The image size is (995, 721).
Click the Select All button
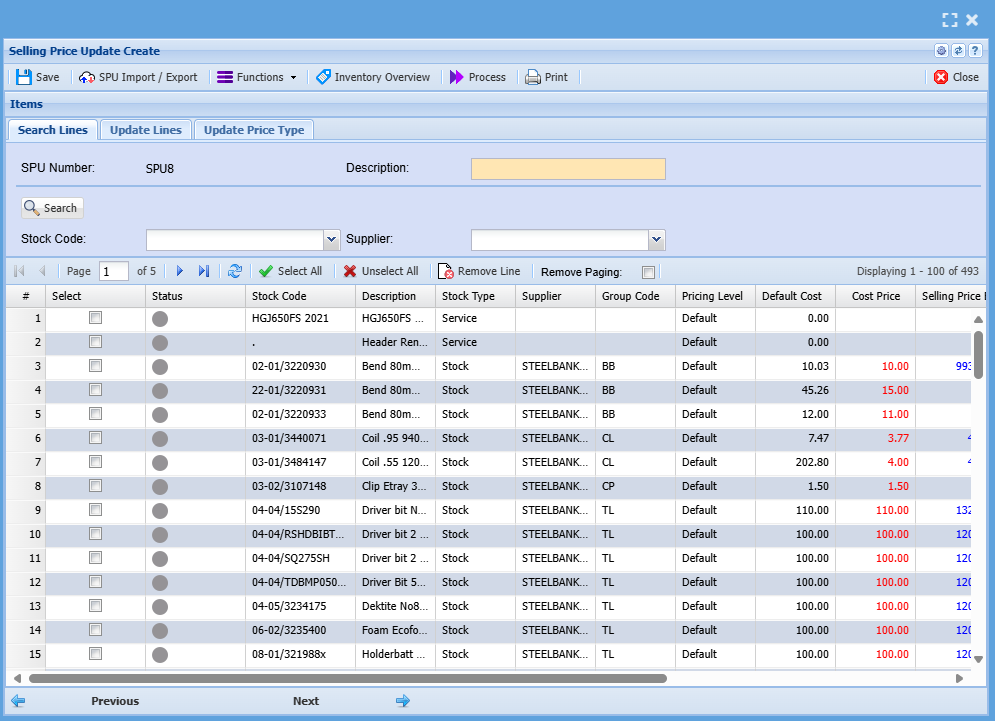[x=290, y=271]
